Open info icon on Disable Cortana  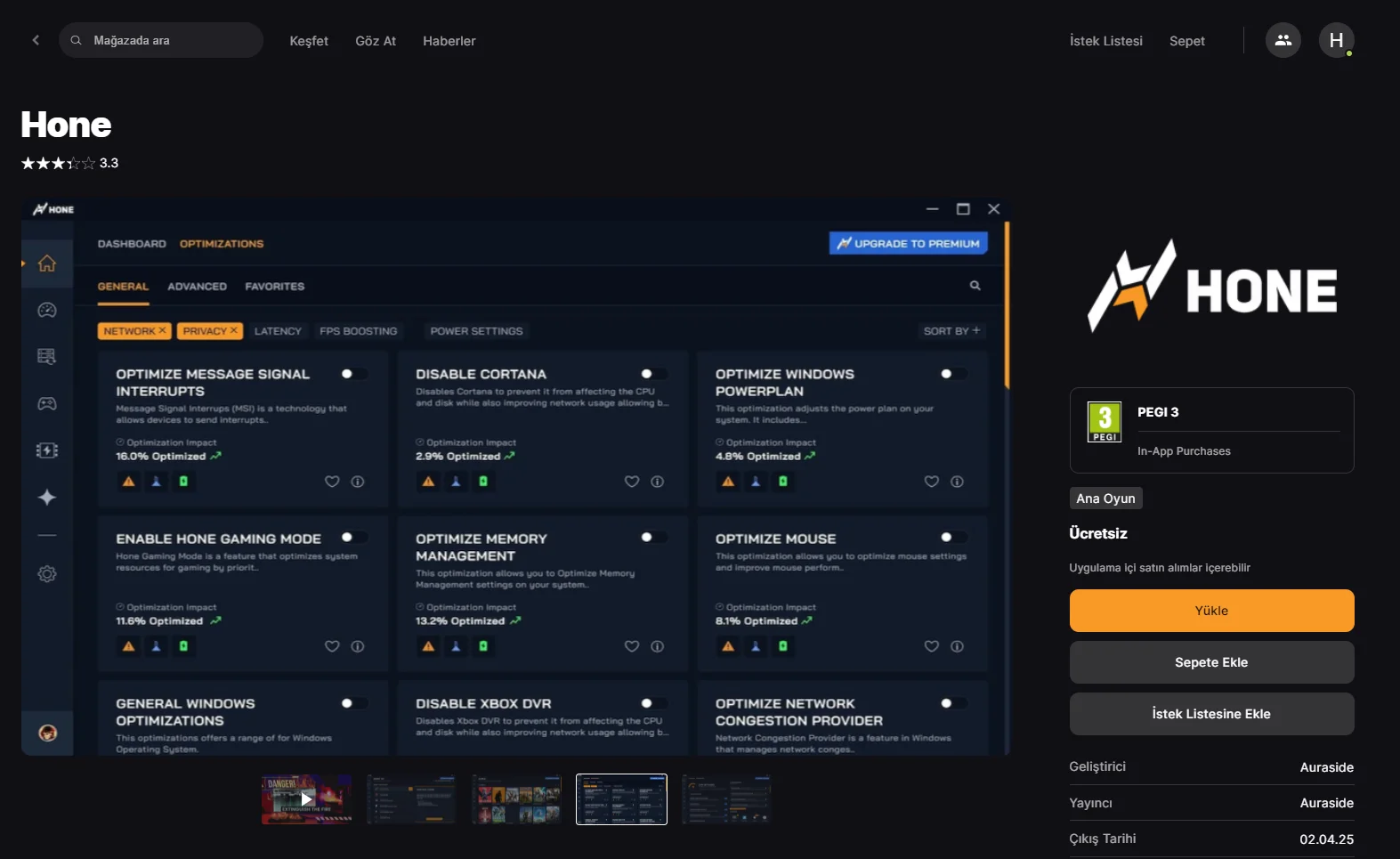[x=658, y=482]
